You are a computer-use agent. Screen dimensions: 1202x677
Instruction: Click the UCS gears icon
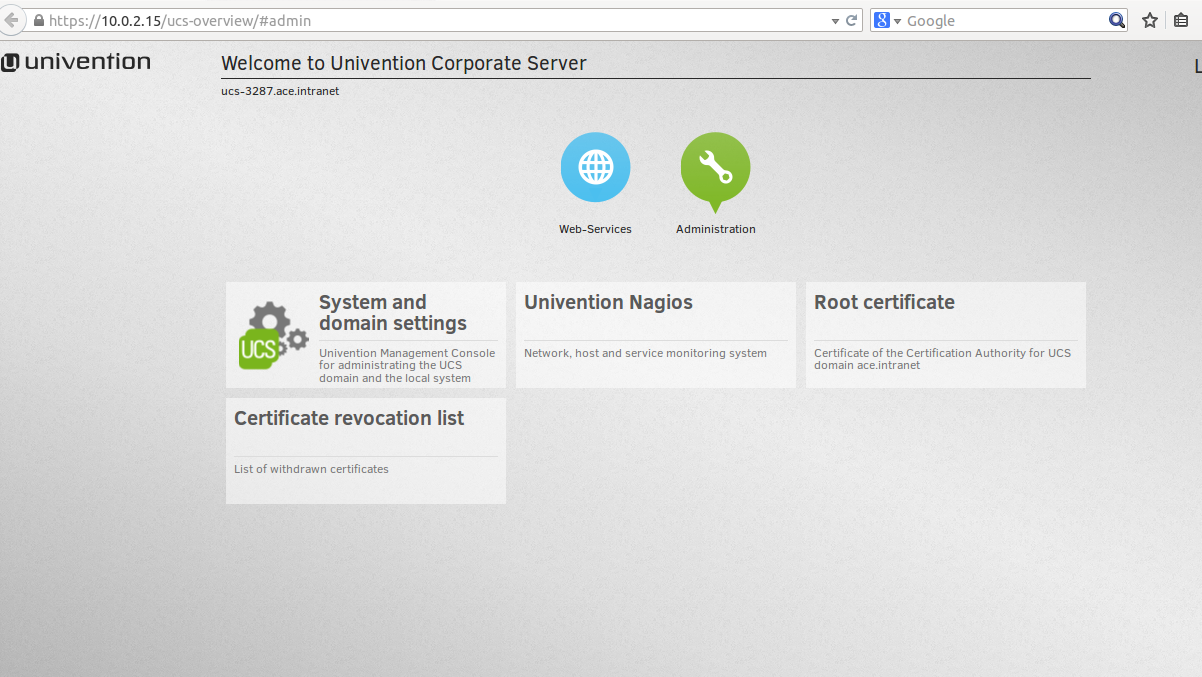[273, 336]
